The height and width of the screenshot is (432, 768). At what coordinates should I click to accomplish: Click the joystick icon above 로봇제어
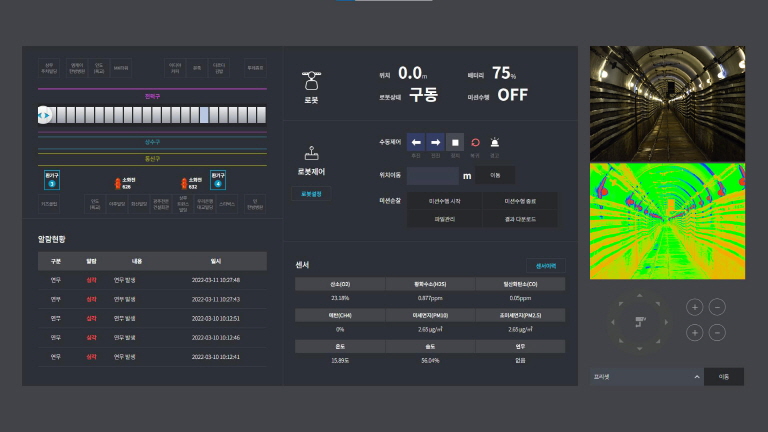310,154
